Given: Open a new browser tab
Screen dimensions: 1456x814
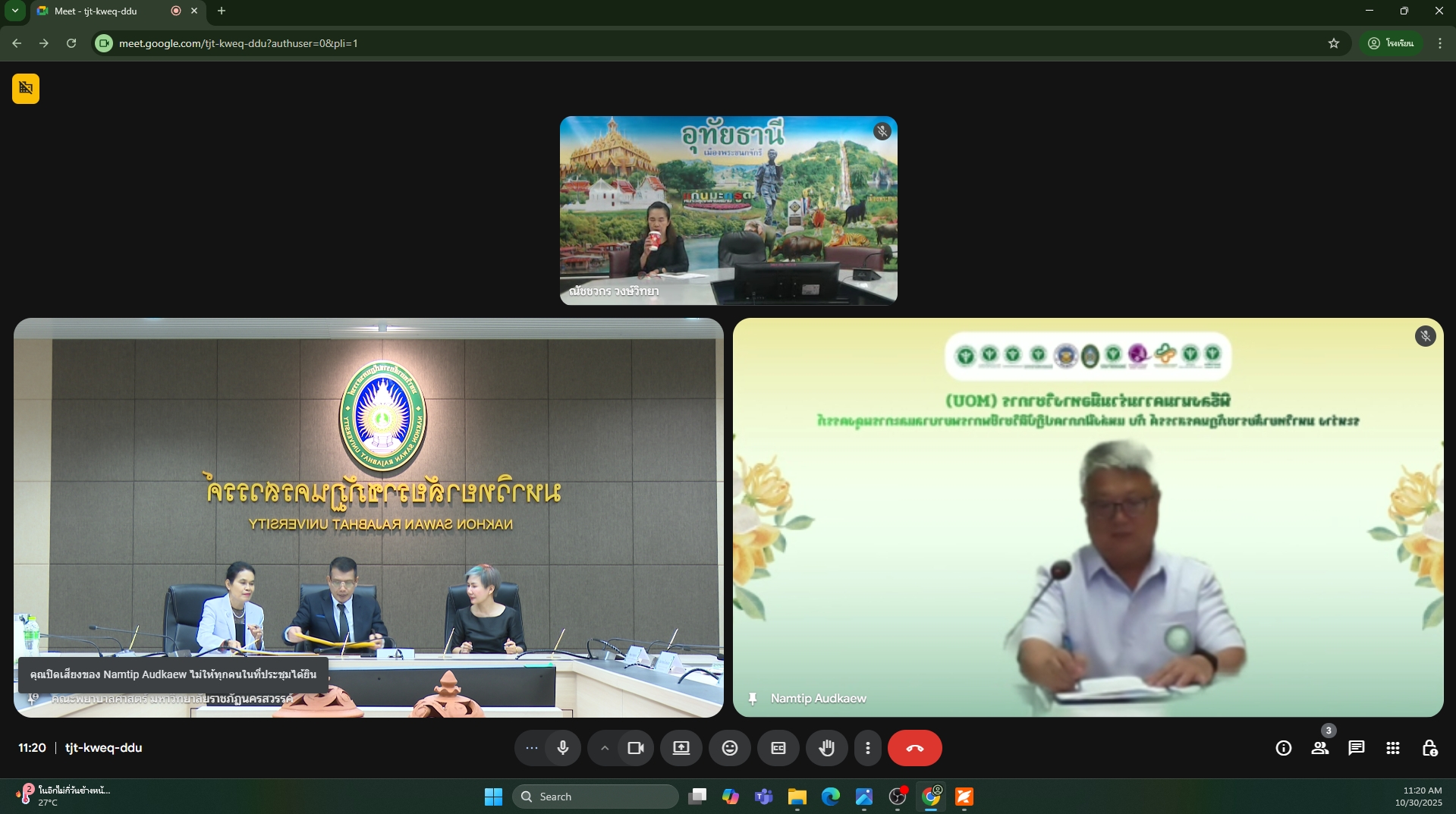Looking at the screenshot, I should pos(222,11).
